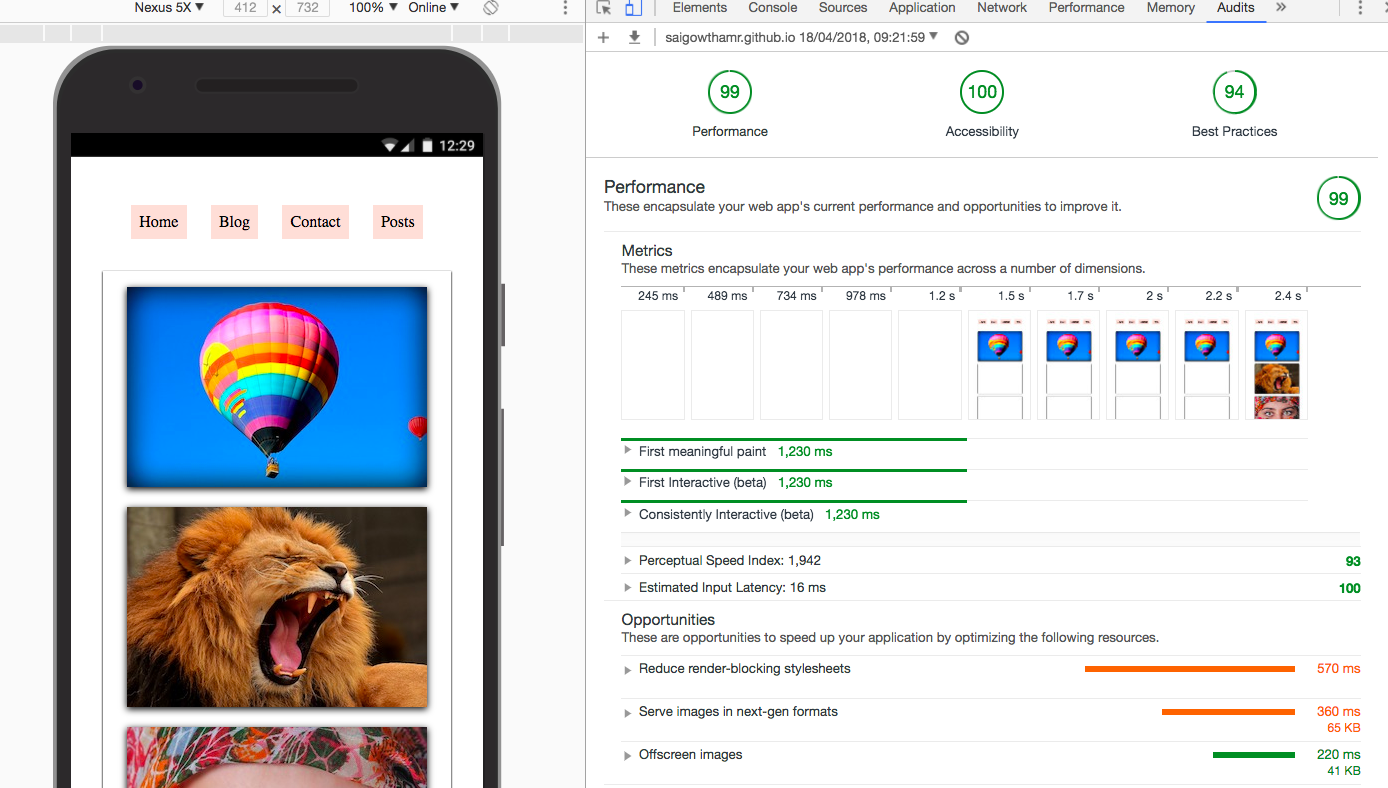Click the Home nav button on phone

159,222
